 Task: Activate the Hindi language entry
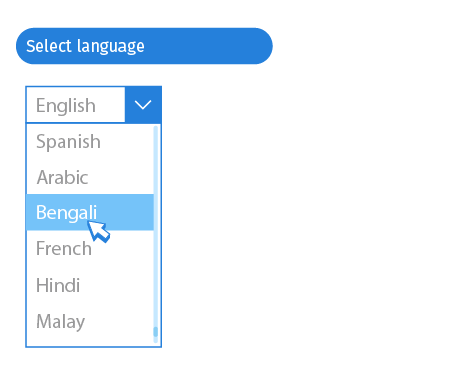coord(90,285)
